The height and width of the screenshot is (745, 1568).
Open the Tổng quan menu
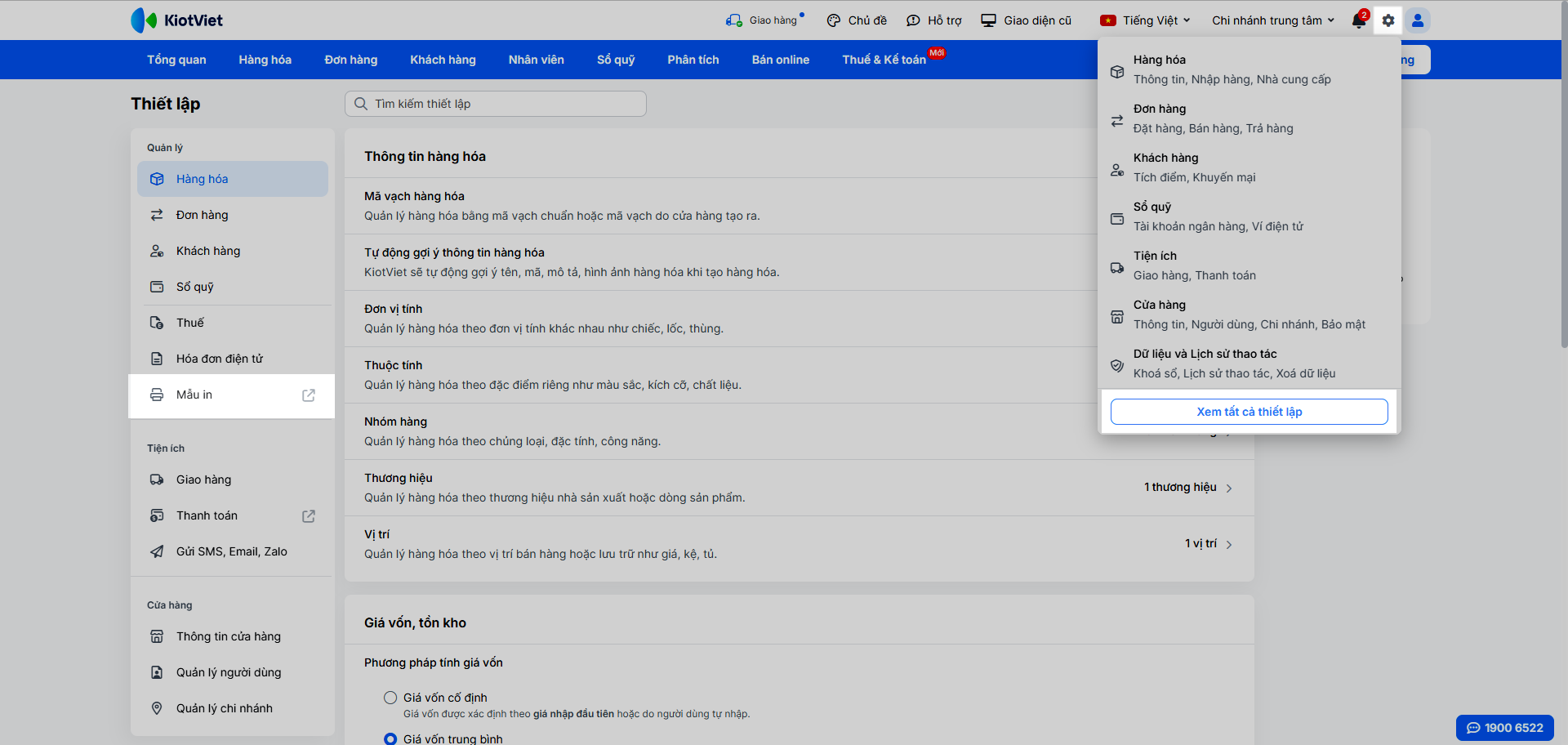[x=176, y=60]
